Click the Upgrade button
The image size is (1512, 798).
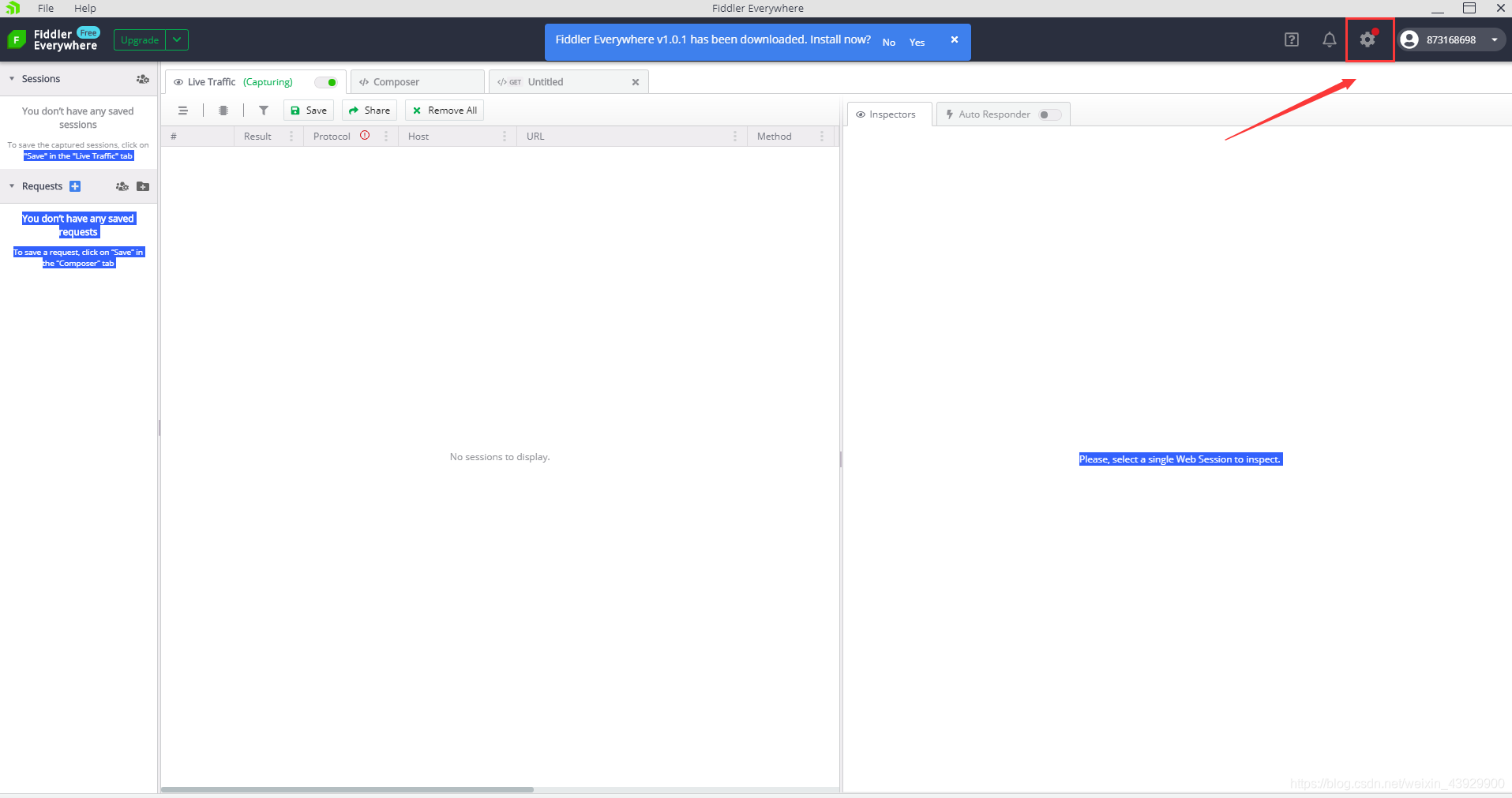tap(140, 39)
